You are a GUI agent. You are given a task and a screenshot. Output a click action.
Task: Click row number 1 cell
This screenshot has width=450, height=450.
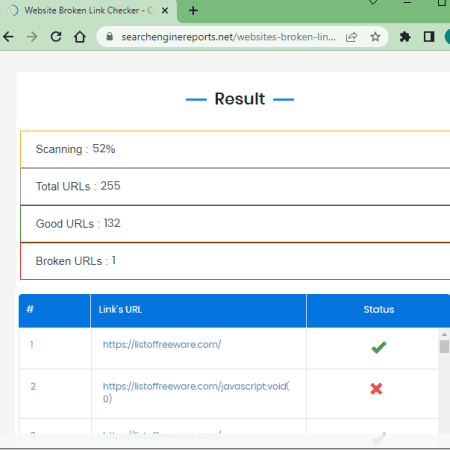55,348
